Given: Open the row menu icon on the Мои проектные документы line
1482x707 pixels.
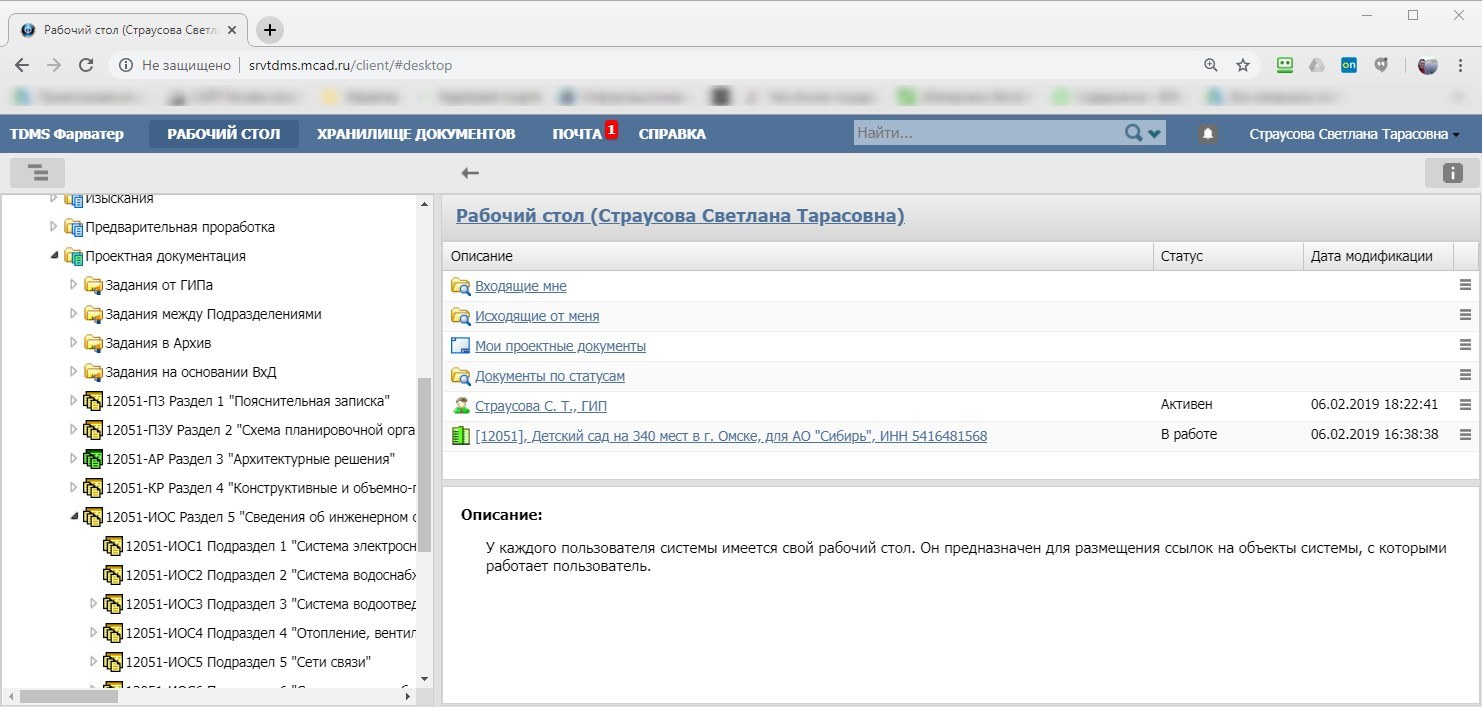Looking at the screenshot, I should (1465, 345).
